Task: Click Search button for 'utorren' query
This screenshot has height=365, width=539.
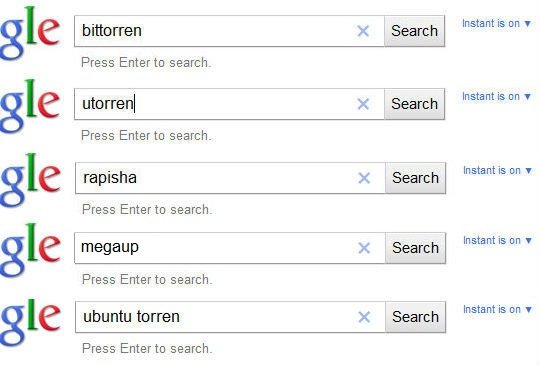Action: (x=415, y=104)
